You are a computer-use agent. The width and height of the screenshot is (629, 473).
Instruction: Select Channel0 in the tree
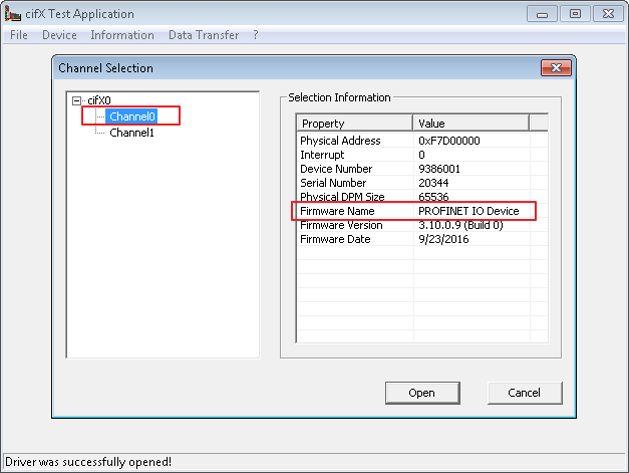click(x=132, y=116)
